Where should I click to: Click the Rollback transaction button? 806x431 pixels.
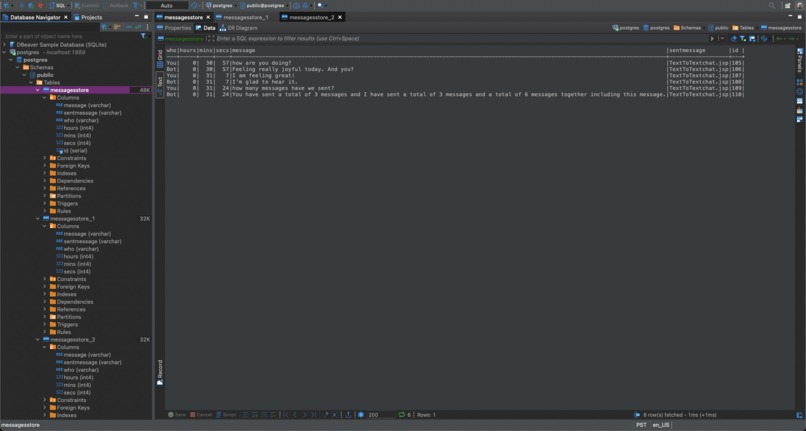[x=117, y=6]
